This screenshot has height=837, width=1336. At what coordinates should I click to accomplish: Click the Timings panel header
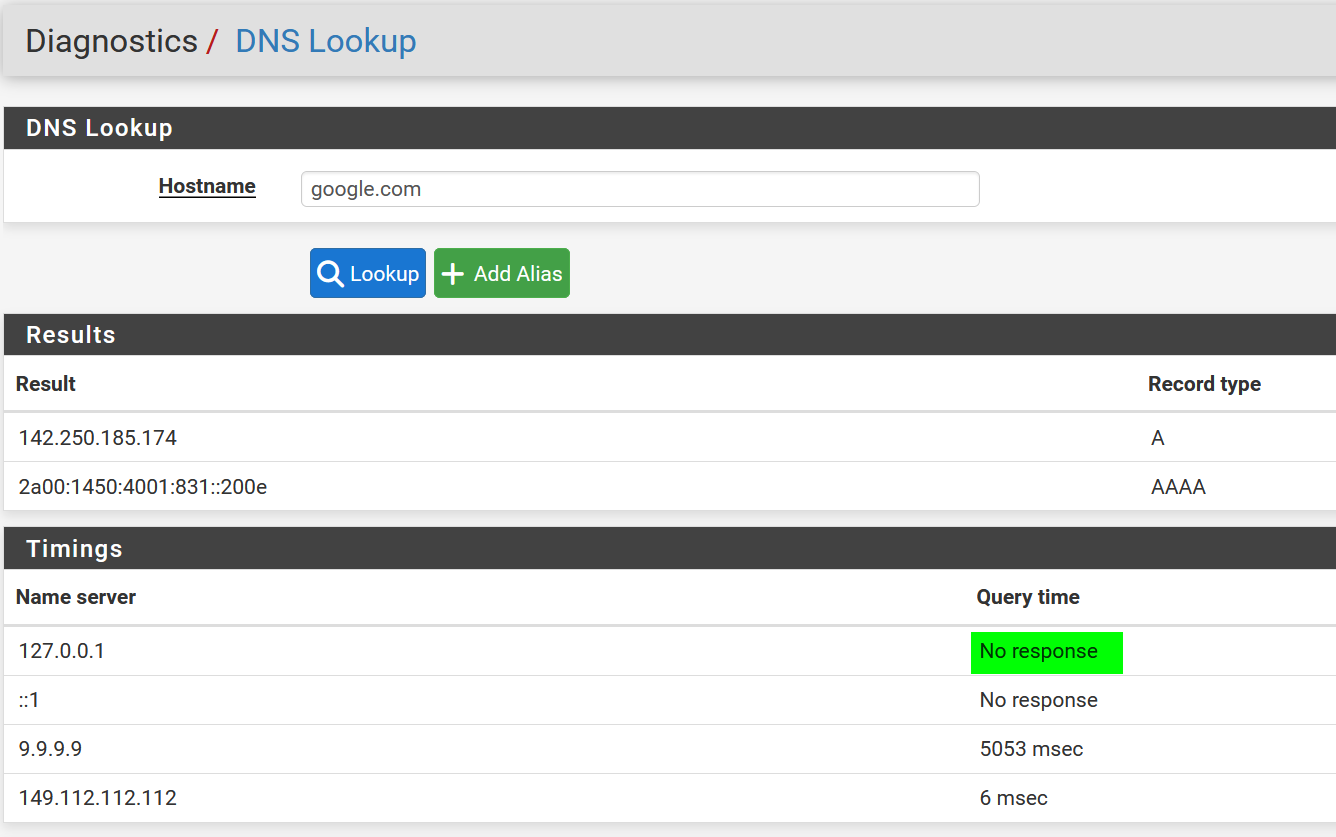point(74,549)
